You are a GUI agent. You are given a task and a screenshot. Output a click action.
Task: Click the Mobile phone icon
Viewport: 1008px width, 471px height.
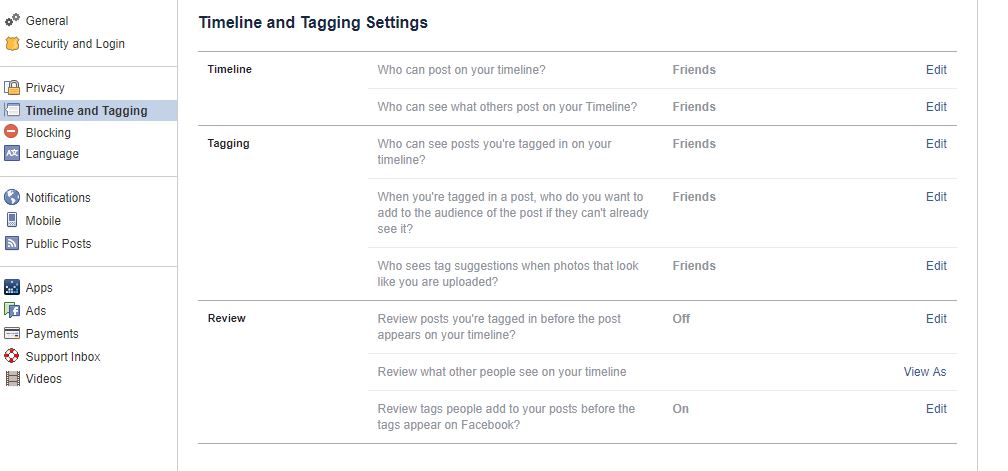[x=12, y=220]
